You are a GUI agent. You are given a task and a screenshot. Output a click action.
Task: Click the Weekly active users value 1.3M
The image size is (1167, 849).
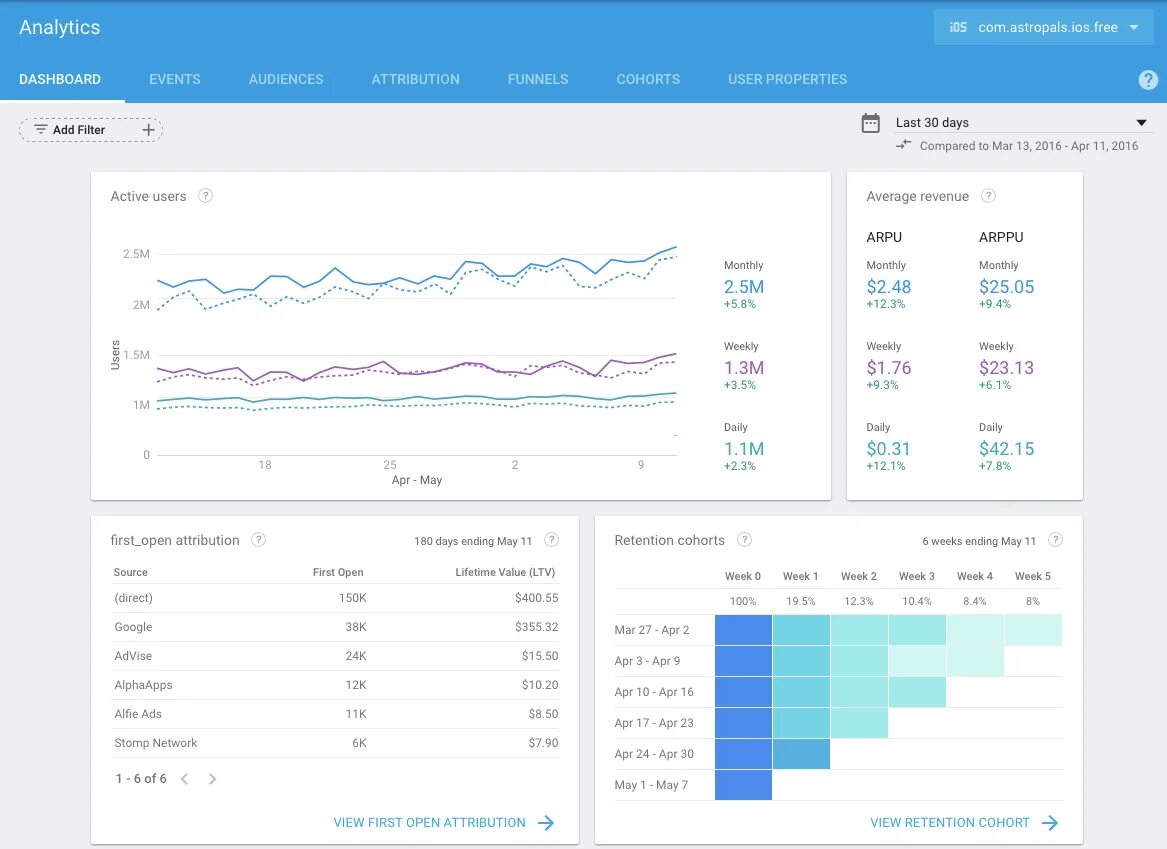click(x=744, y=368)
